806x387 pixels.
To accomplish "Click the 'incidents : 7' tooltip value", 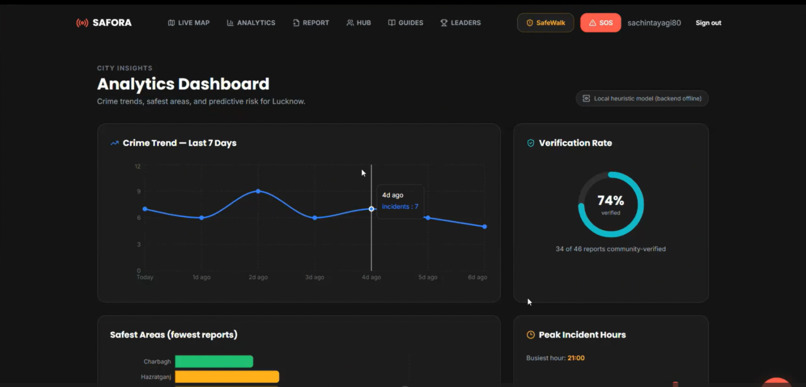I will click(400, 207).
